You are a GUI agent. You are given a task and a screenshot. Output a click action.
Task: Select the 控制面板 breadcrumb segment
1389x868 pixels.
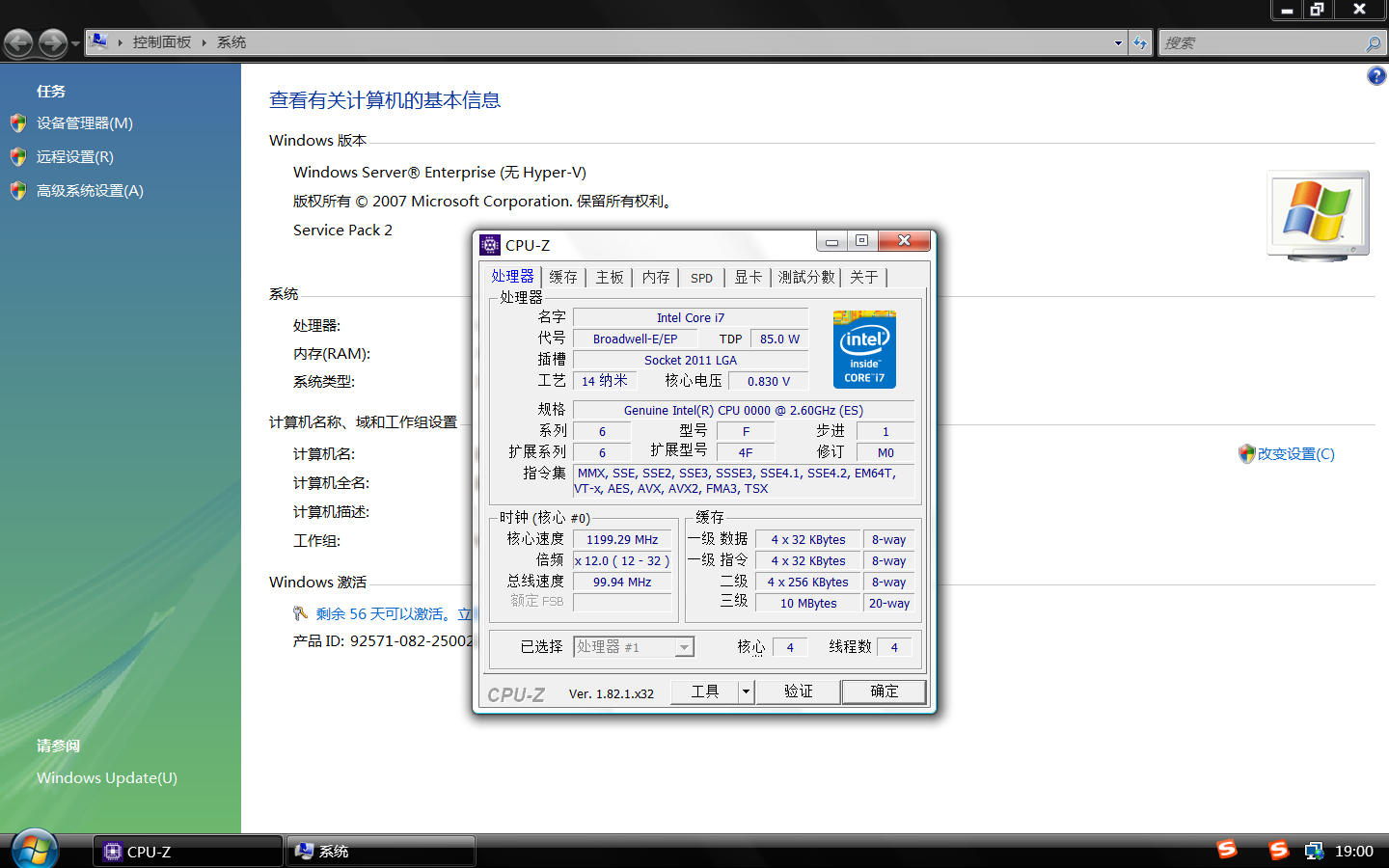click(162, 42)
